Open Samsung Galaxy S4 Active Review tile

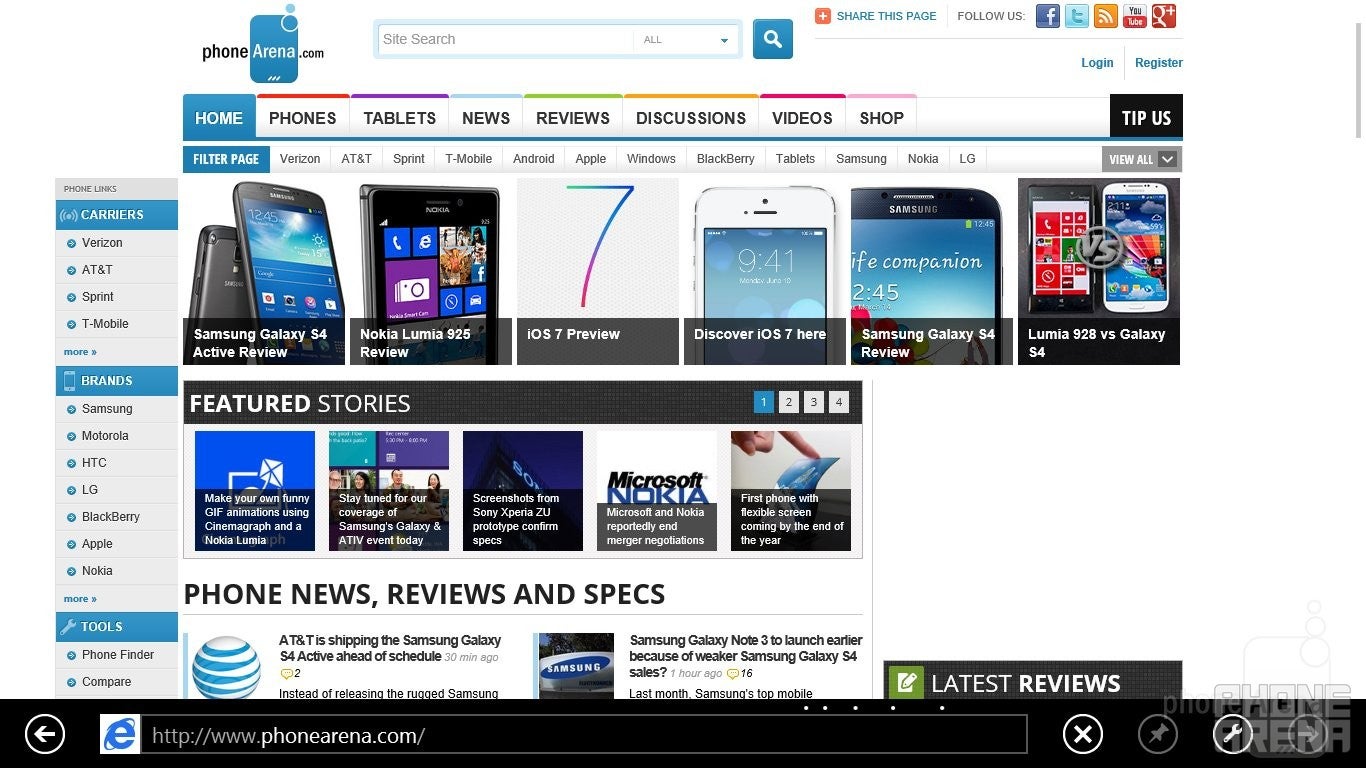coord(264,272)
